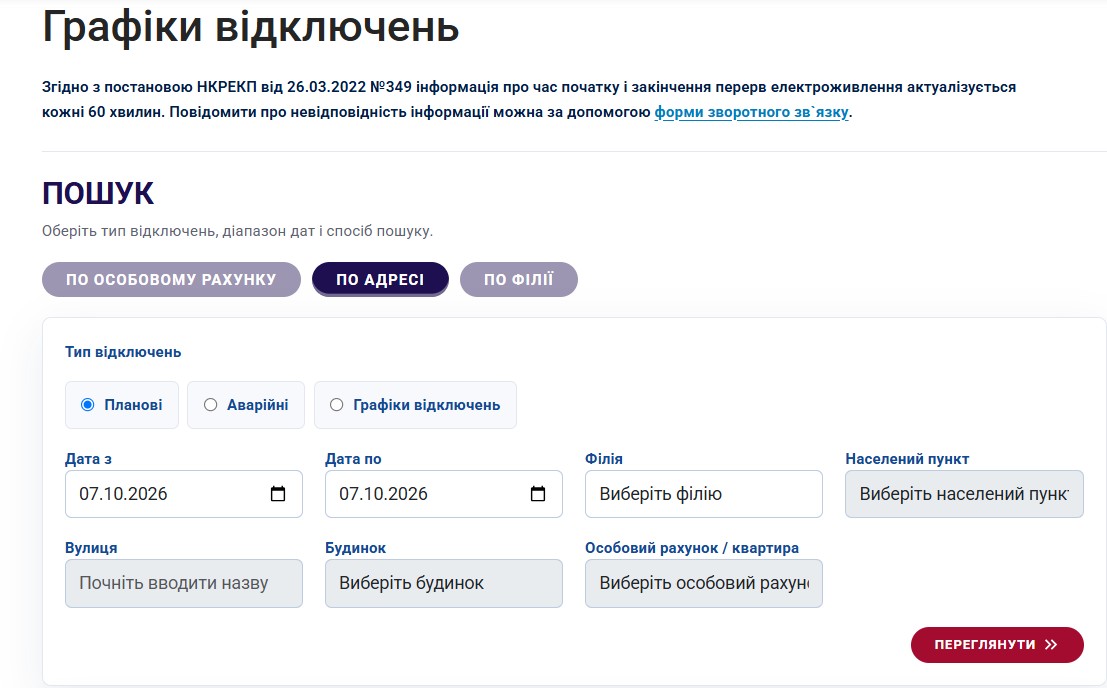Click the 'Оберіть тип відключень' hint text

click(x=237, y=231)
